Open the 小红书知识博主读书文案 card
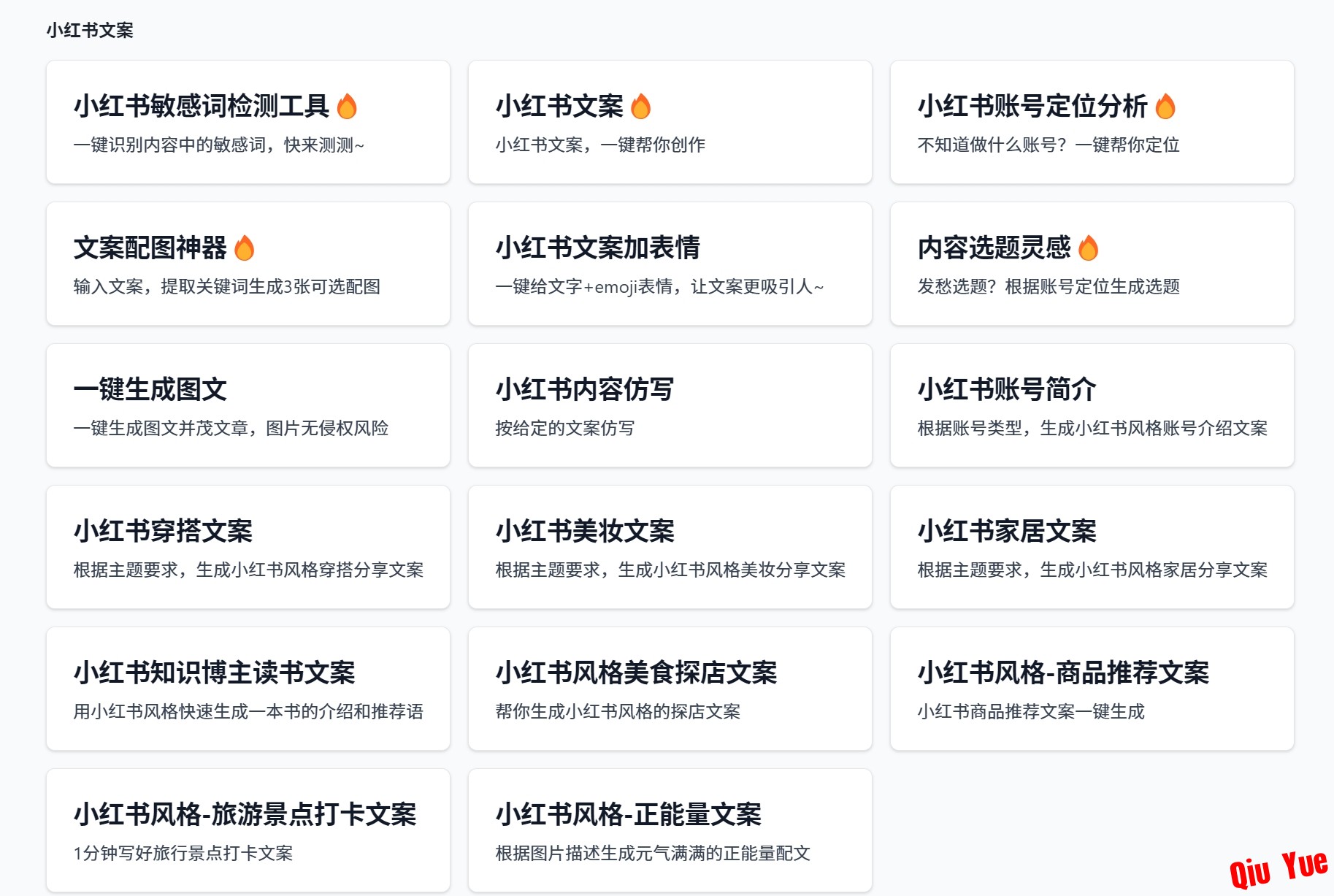The image size is (1334, 896). [x=248, y=689]
